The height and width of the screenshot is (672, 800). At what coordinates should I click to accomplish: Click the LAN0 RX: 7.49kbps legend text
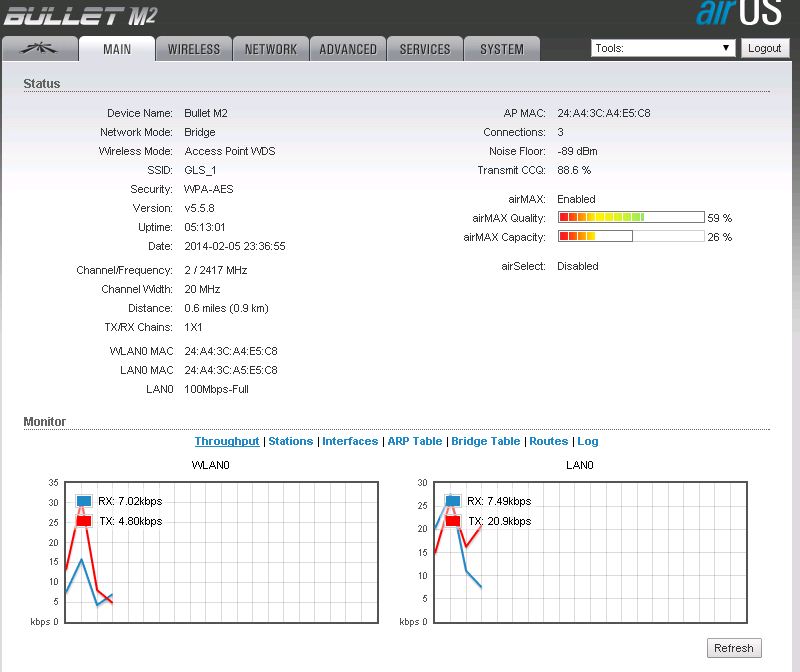(499, 501)
